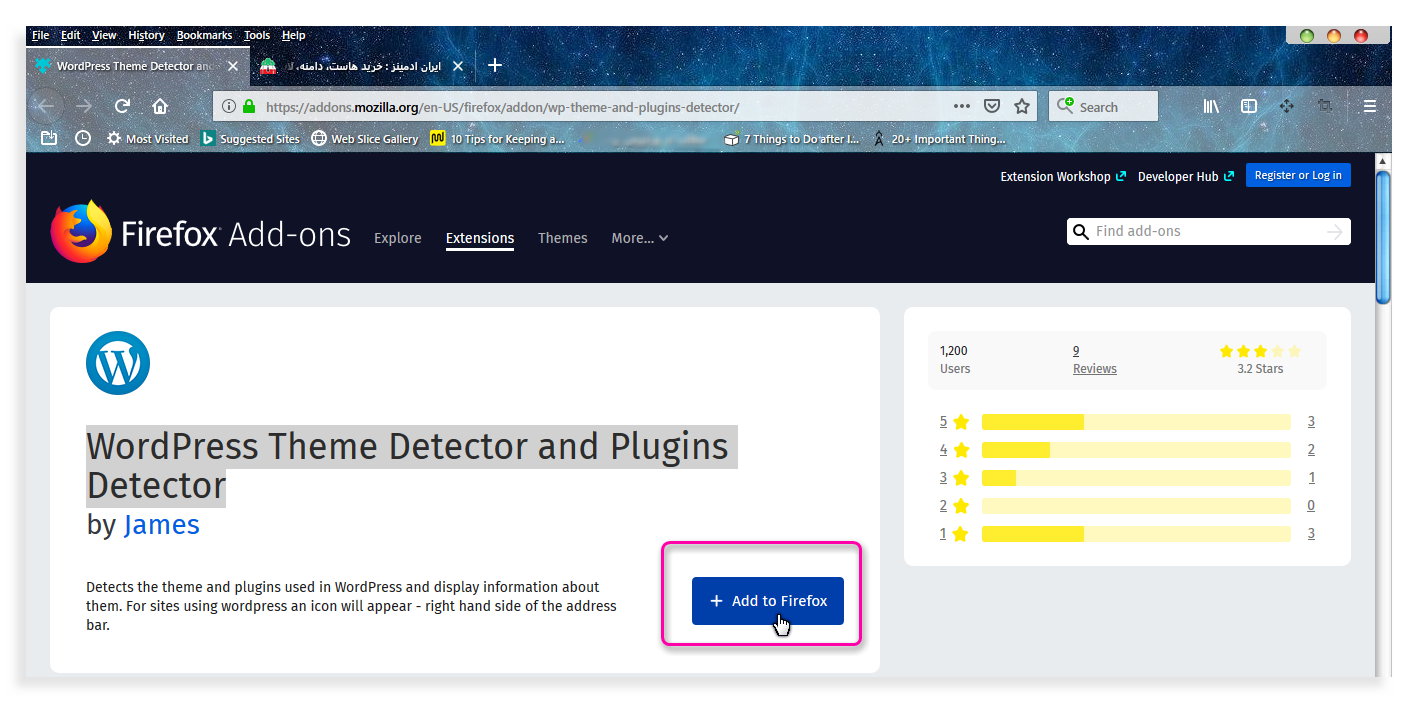Click the browser Search box

1103,106
